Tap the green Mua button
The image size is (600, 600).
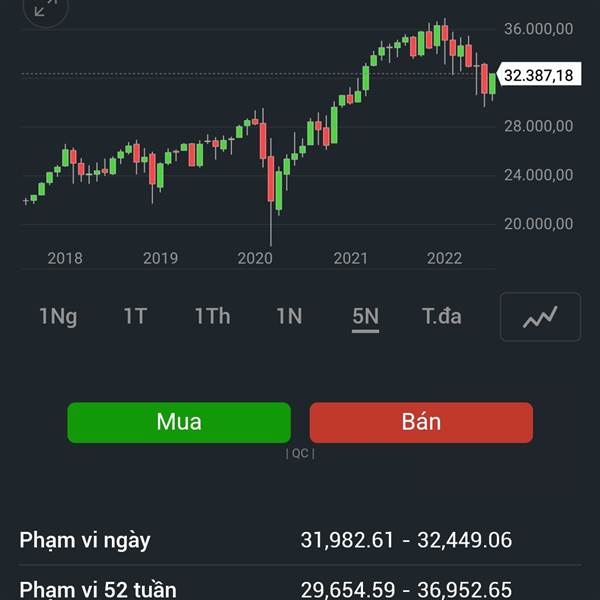pos(179,422)
